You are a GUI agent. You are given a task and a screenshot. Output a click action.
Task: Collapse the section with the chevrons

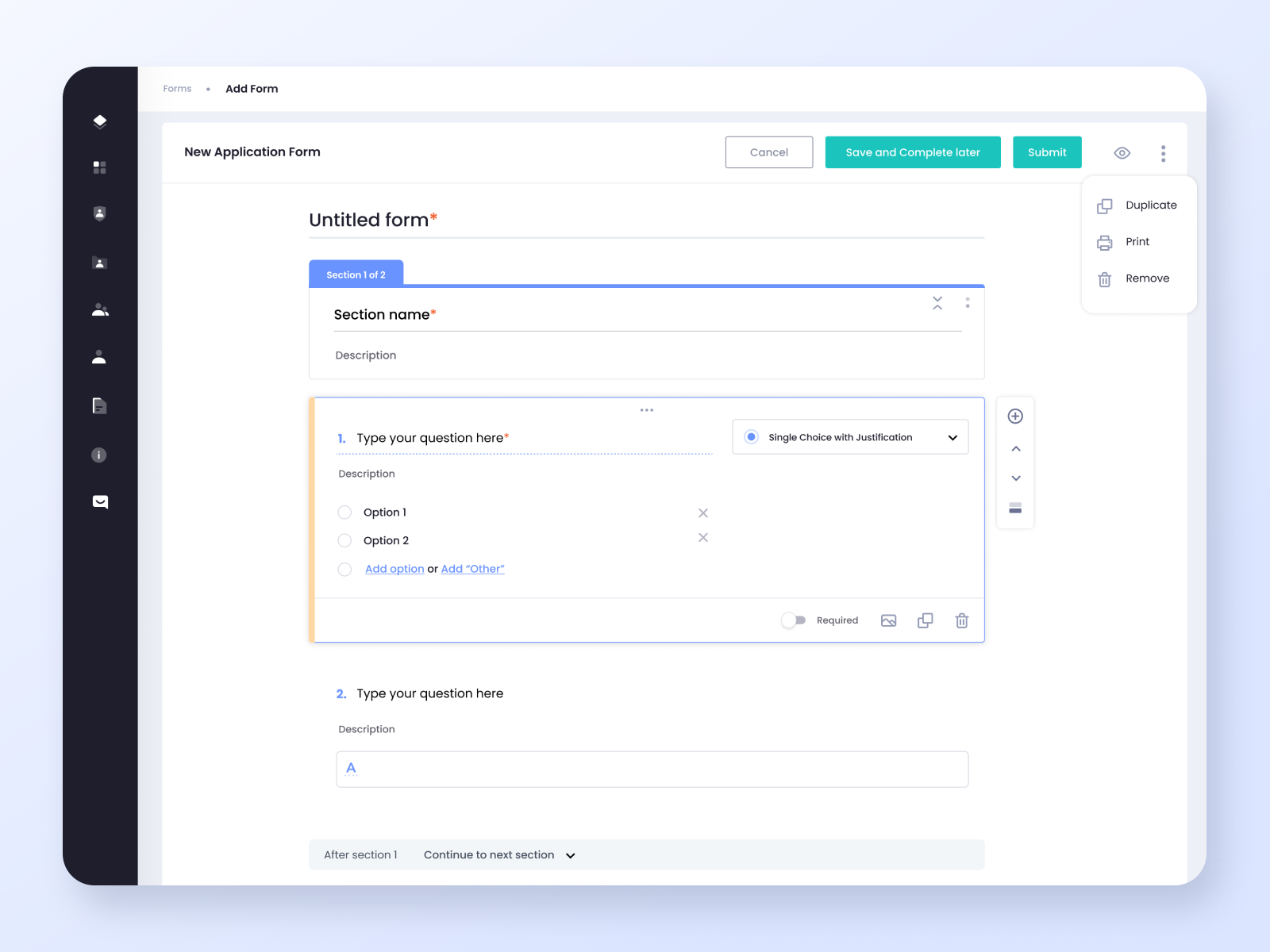(937, 302)
